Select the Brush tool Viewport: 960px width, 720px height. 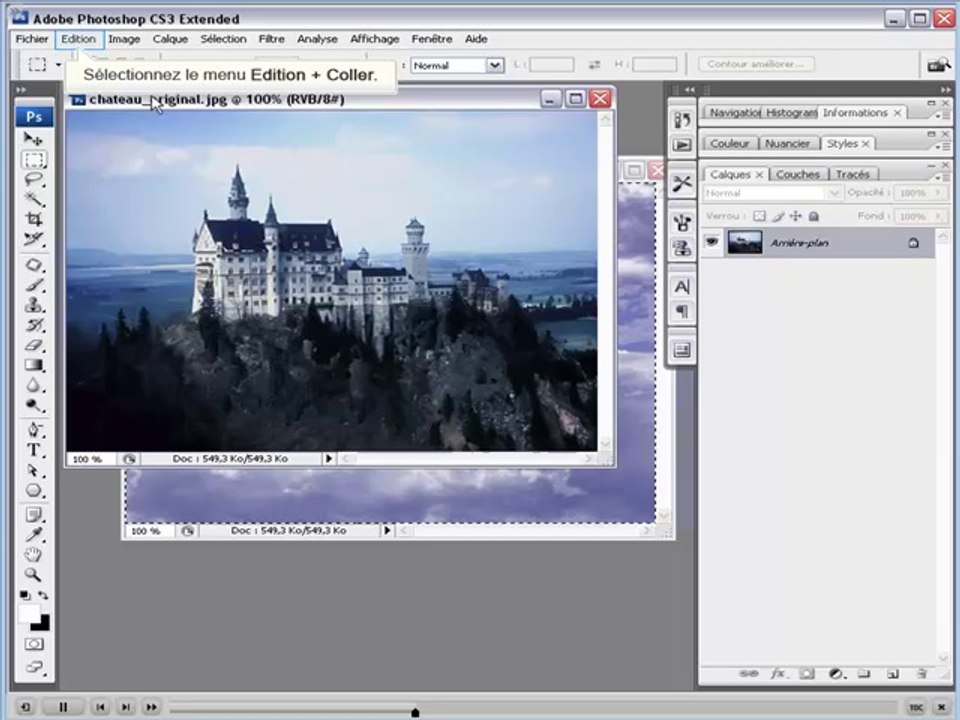(x=34, y=285)
